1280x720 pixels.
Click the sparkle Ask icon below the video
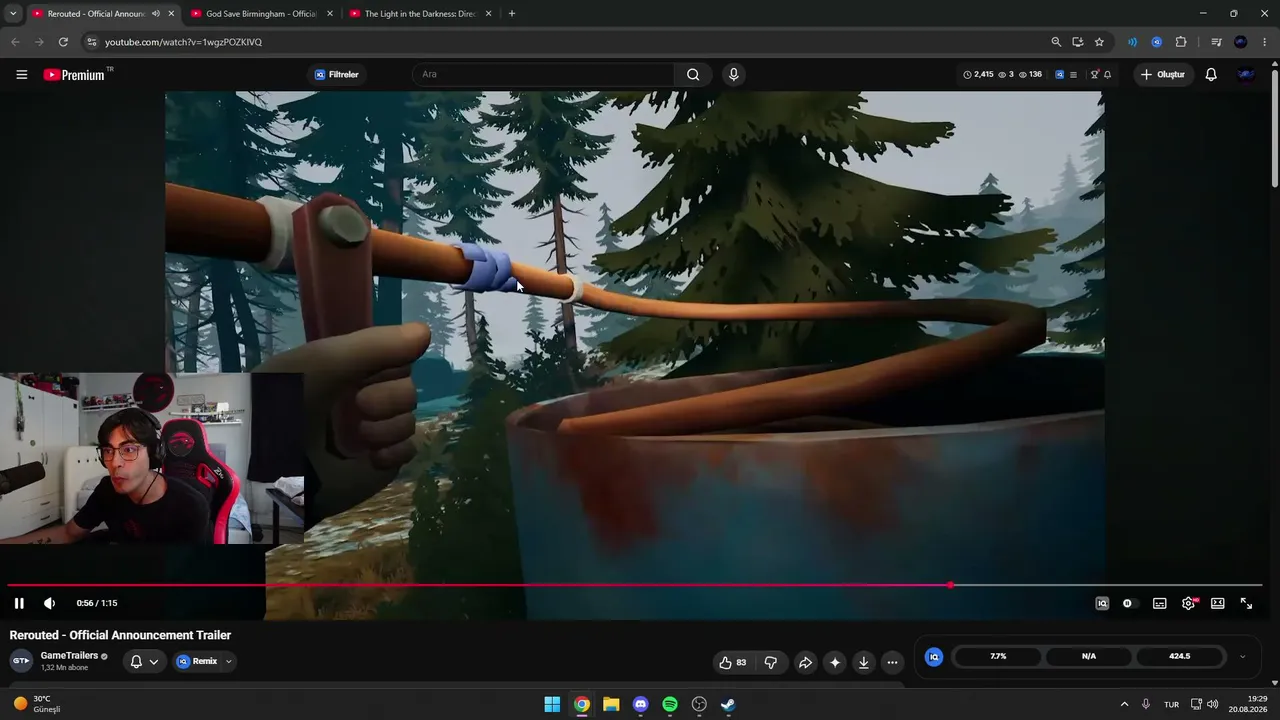pyautogui.click(x=835, y=662)
